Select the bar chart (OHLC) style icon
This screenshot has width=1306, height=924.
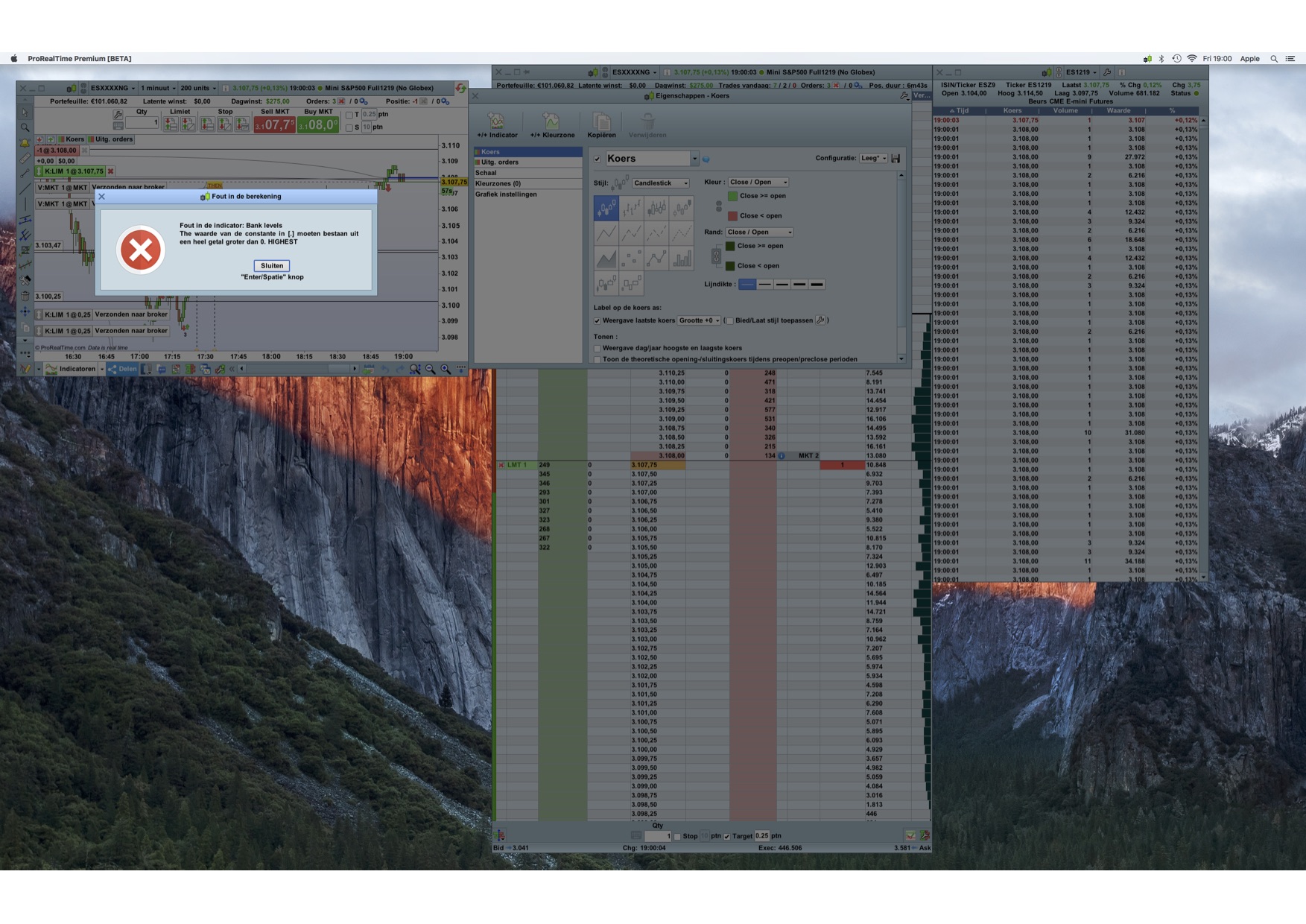(632, 209)
